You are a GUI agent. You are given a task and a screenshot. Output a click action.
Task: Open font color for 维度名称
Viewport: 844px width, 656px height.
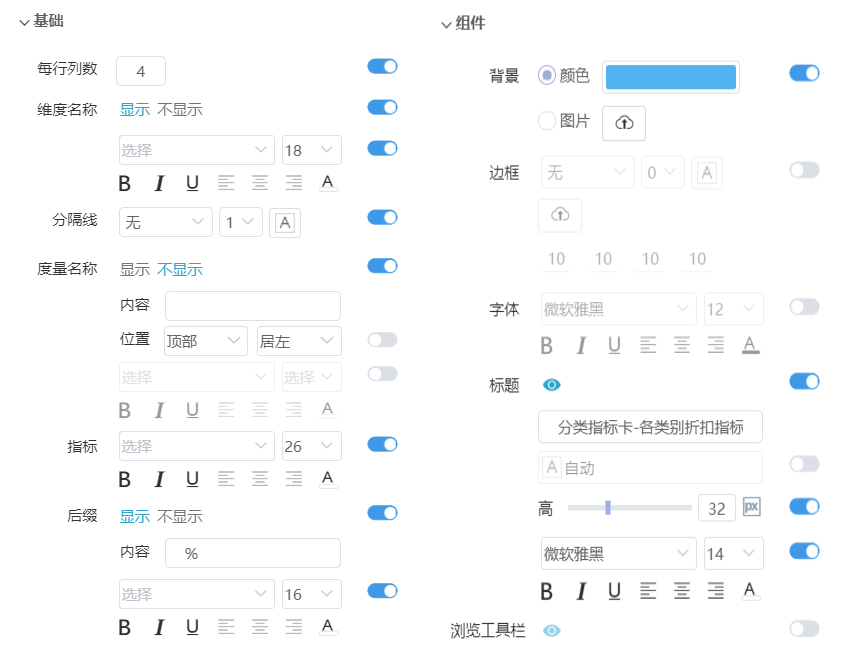click(x=327, y=183)
